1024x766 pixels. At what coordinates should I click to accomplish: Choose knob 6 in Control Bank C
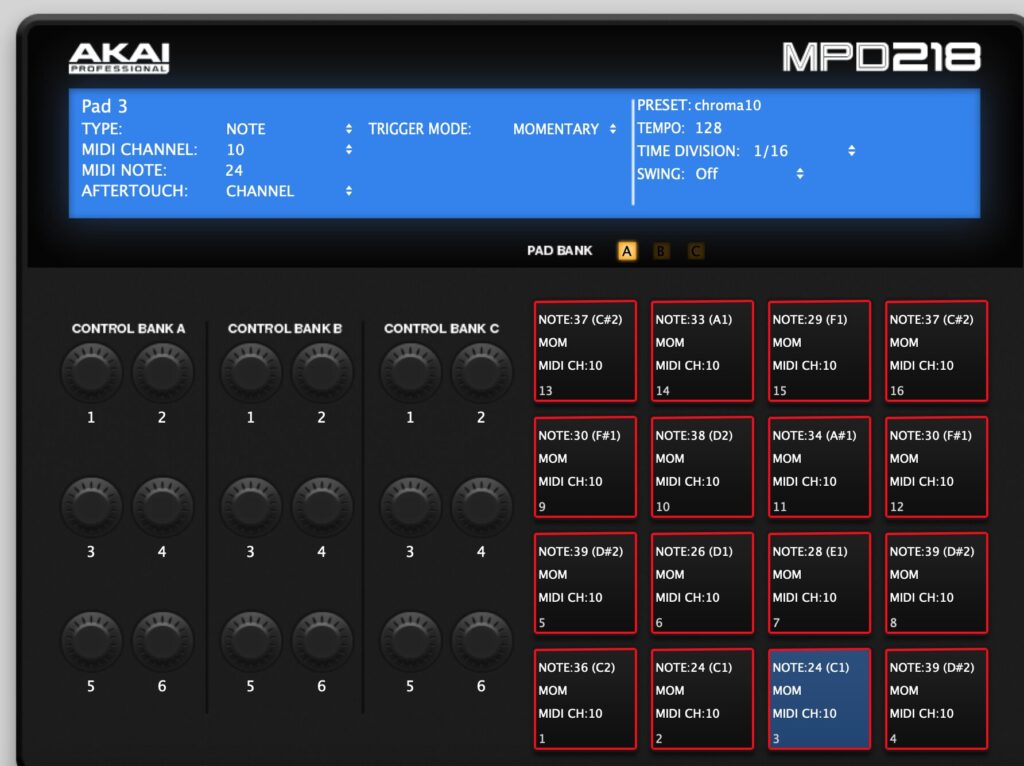coord(481,642)
